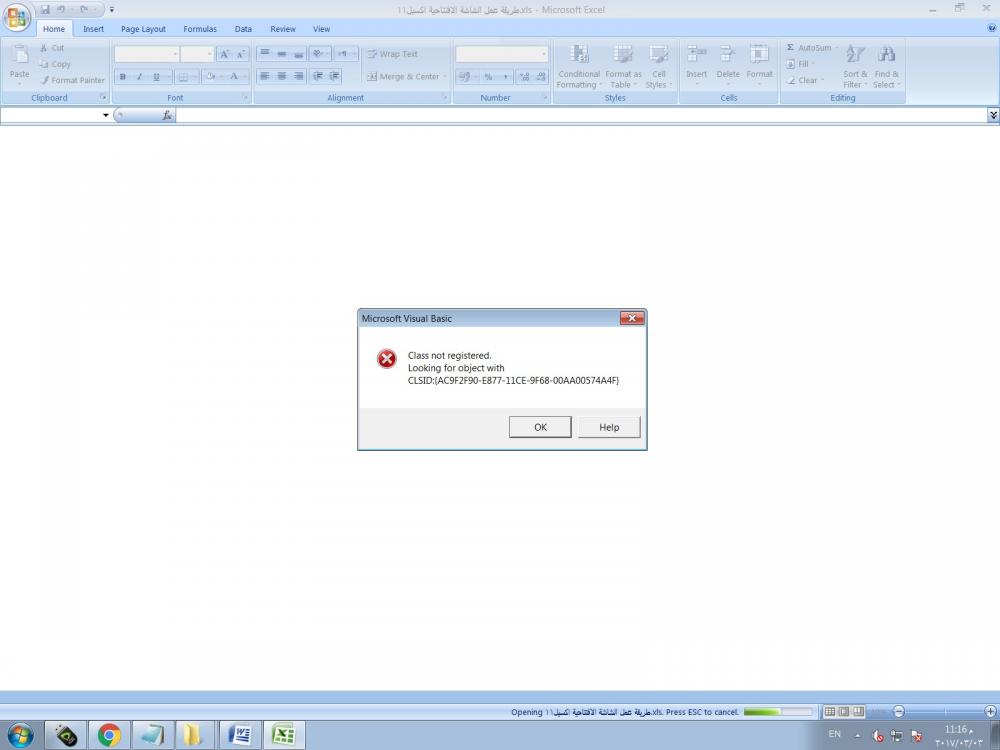Viewport: 1000px width, 750px height.
Task: Open the Review tab
Action: click(283, 29)
